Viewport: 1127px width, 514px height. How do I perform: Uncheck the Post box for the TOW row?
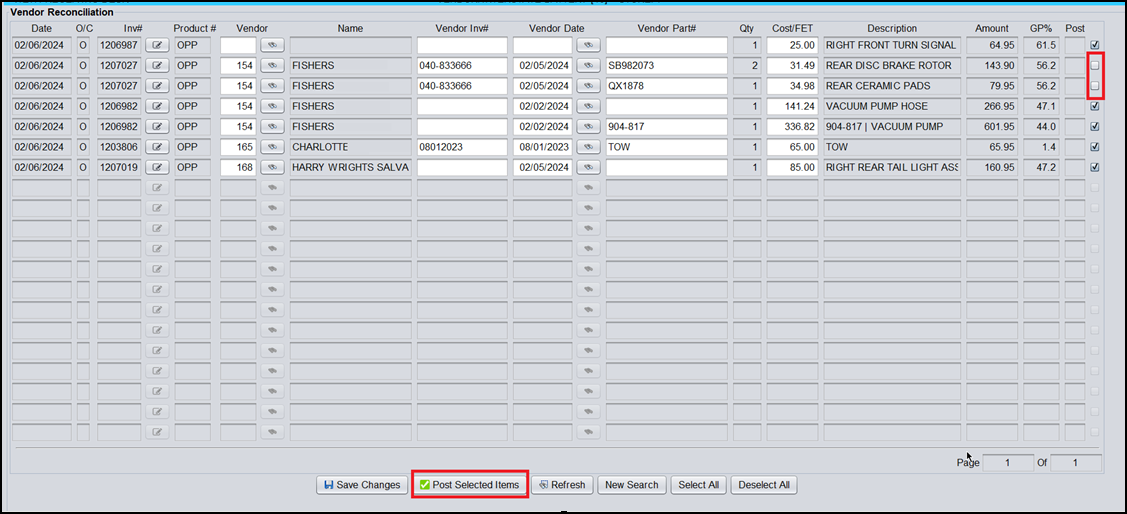pyautogui.click(x=1095, y=147)
